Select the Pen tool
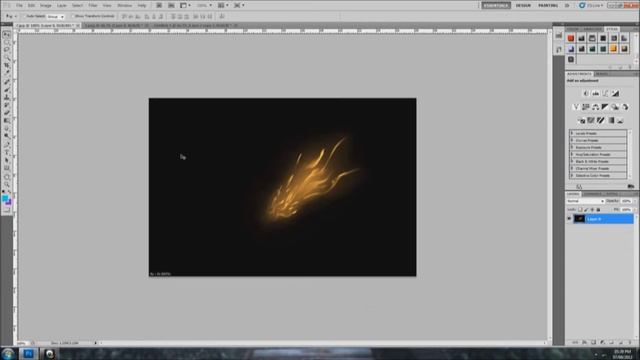This screenshot has height=360, width=640. (7, 145)
